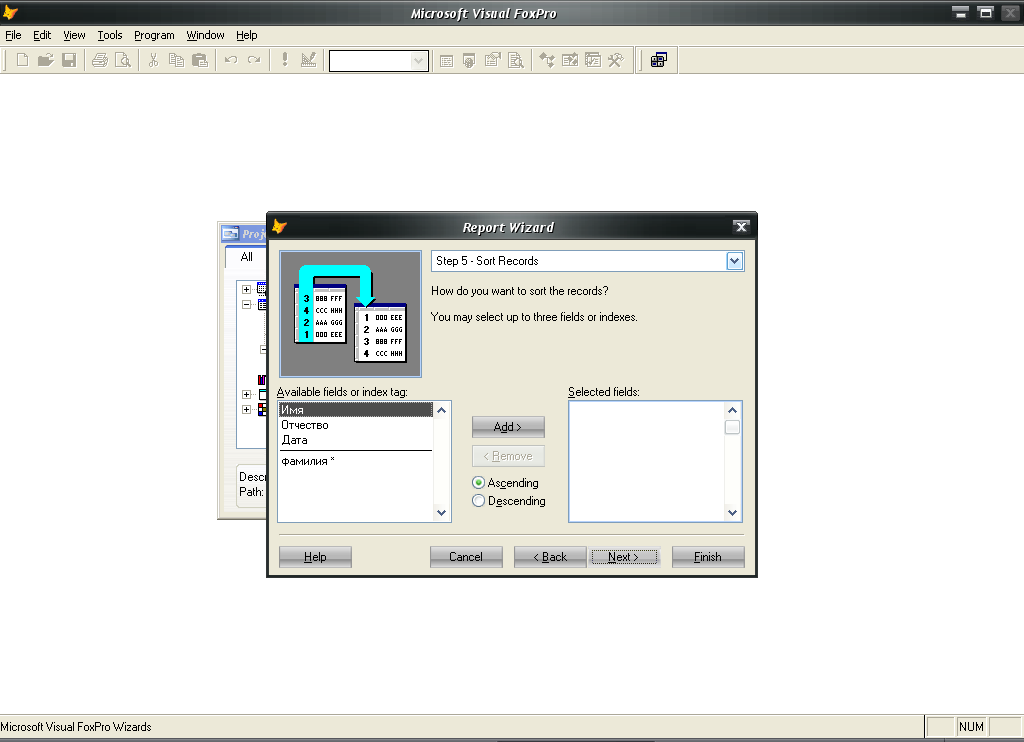Click the Save toolbar icon
This screenshot has width=1024, height=742.
point(69,61)
